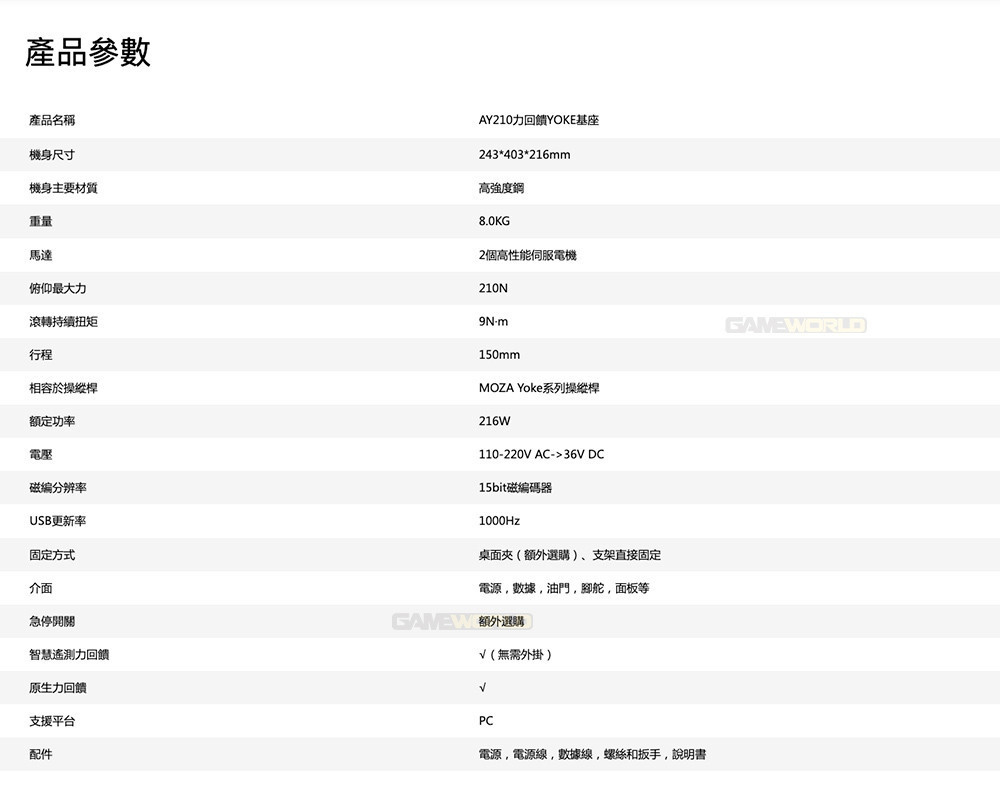Click the GAMEWORLD watermark logo at right
Image resolution: width=1000 pixels, height=811 pixels.
point(796,325)
